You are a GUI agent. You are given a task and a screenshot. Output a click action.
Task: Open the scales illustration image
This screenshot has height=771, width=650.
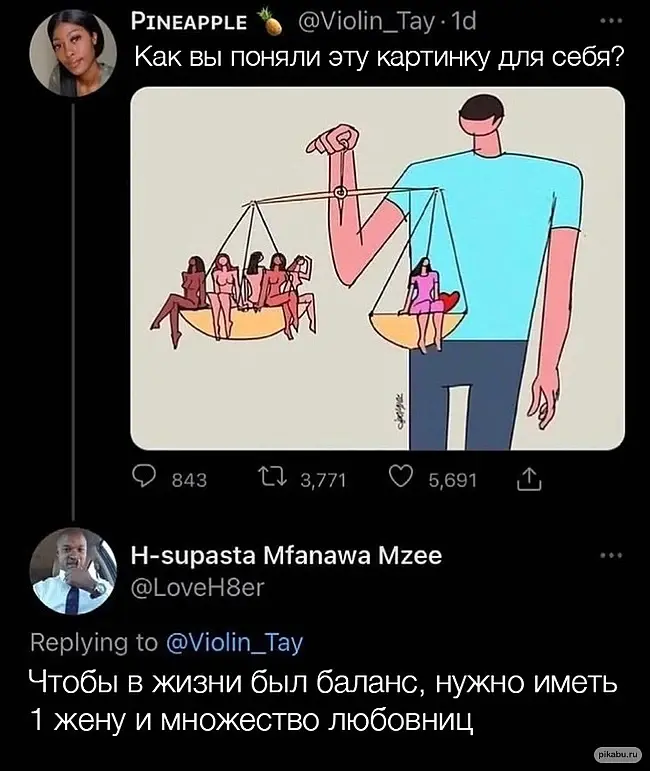[378, 268]
